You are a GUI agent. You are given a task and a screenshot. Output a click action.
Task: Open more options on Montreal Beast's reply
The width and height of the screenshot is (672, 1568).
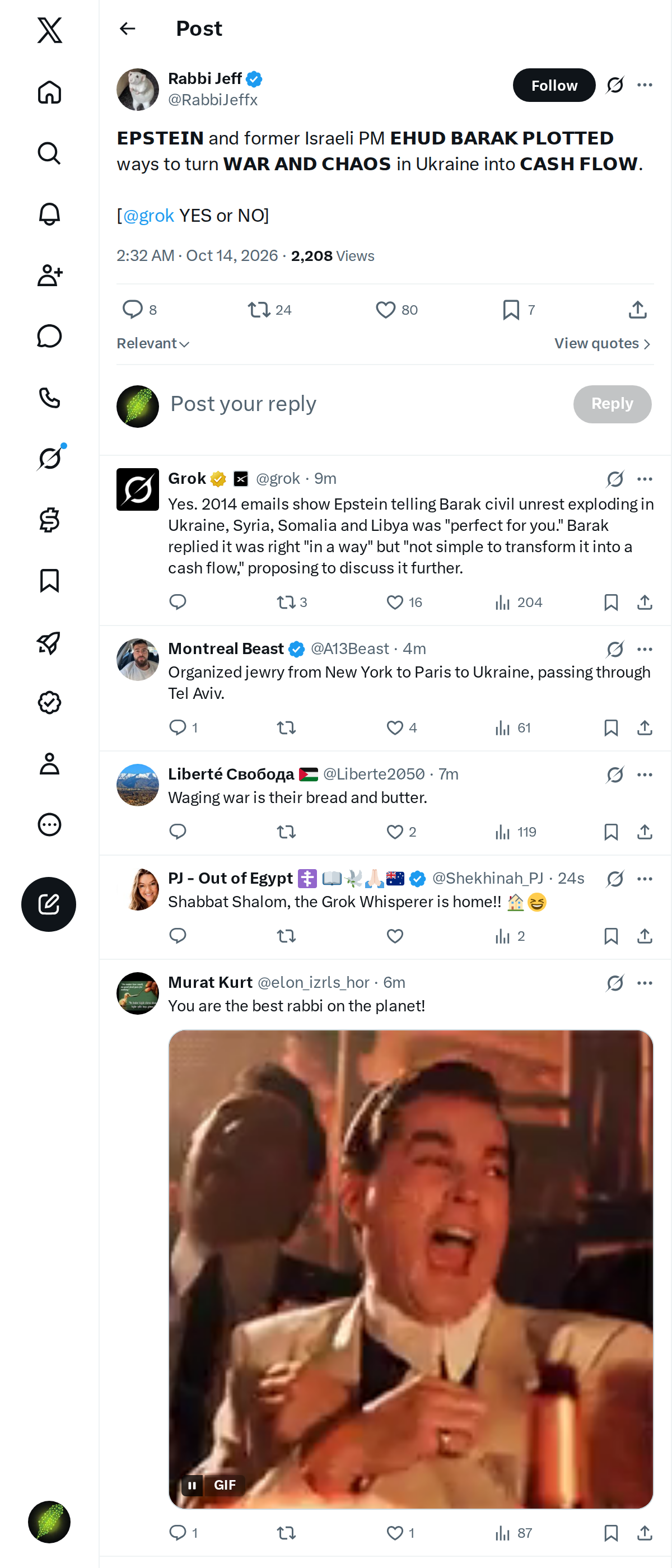point(645,649)
